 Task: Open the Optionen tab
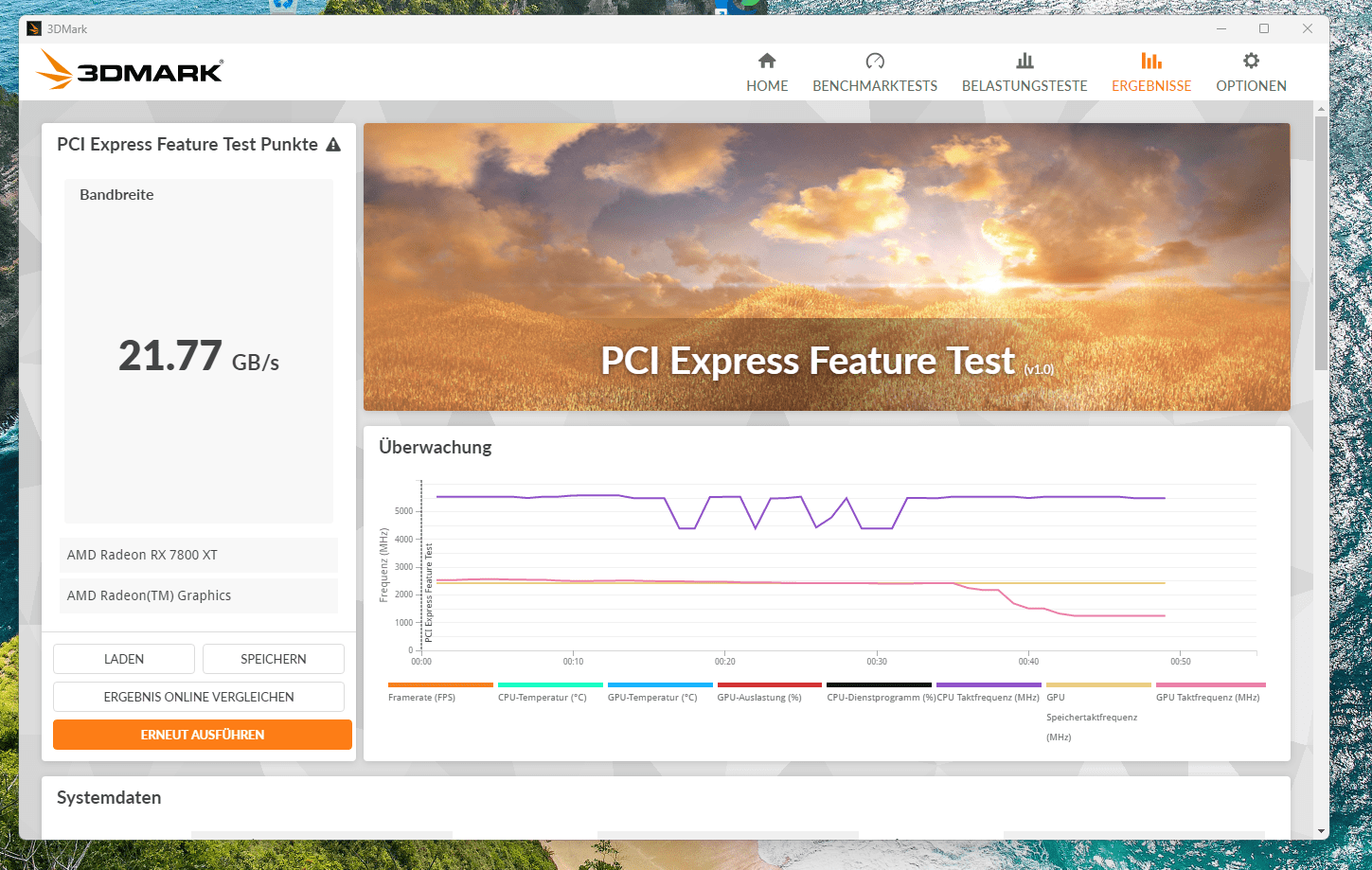(1251, 73)
